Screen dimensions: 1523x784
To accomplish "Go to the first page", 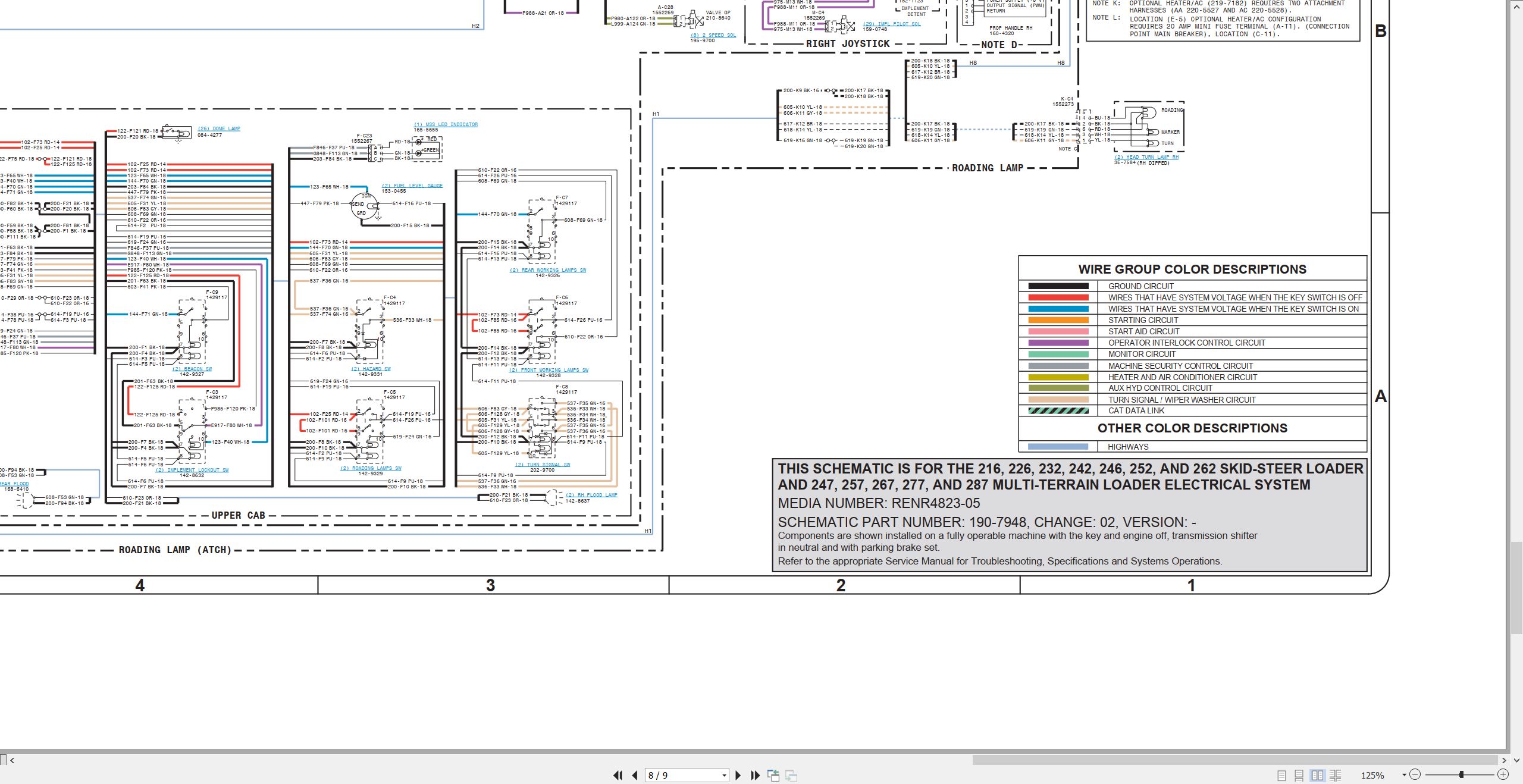I will click(x=618, y=775).
